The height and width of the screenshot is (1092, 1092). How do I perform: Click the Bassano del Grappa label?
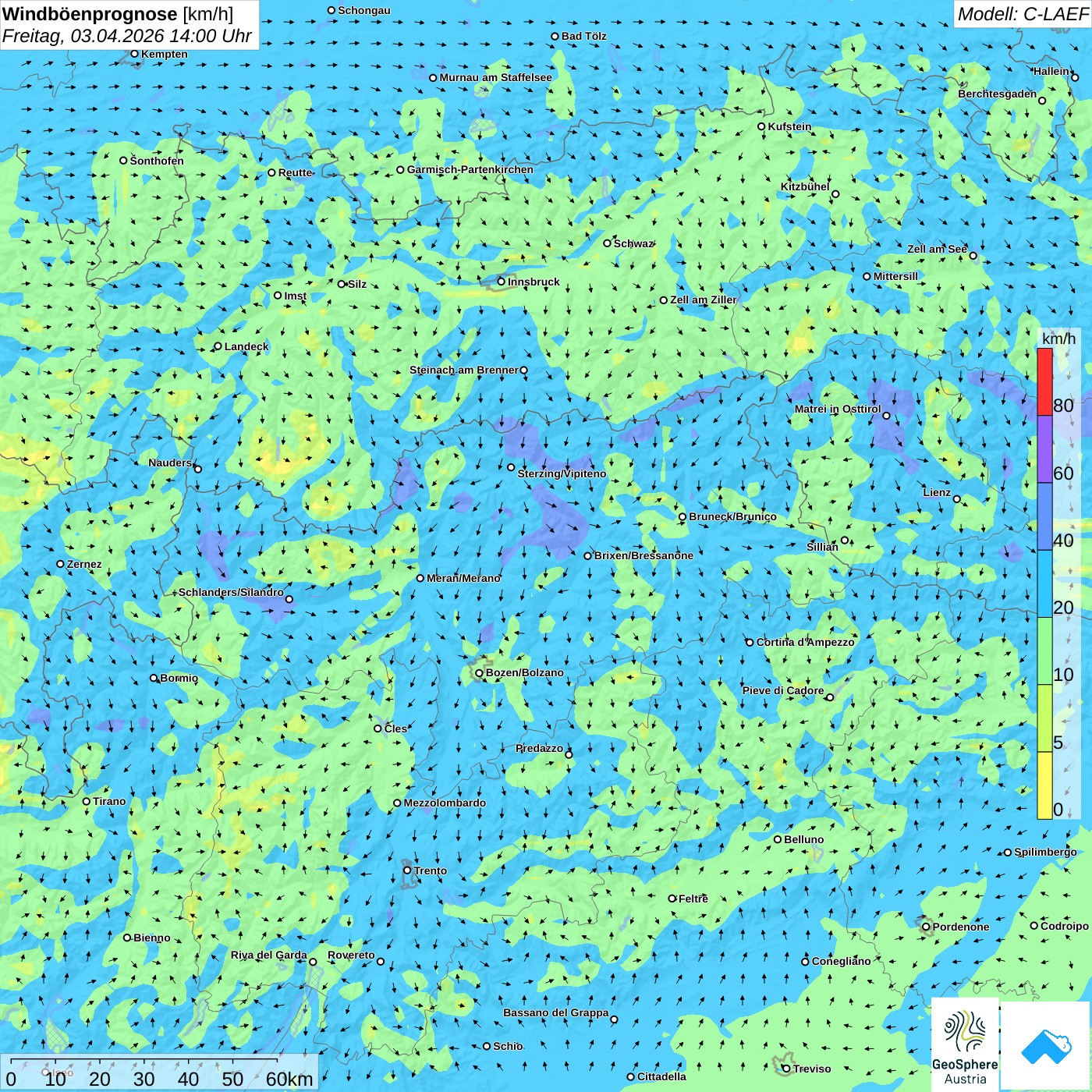(556, 1012)
